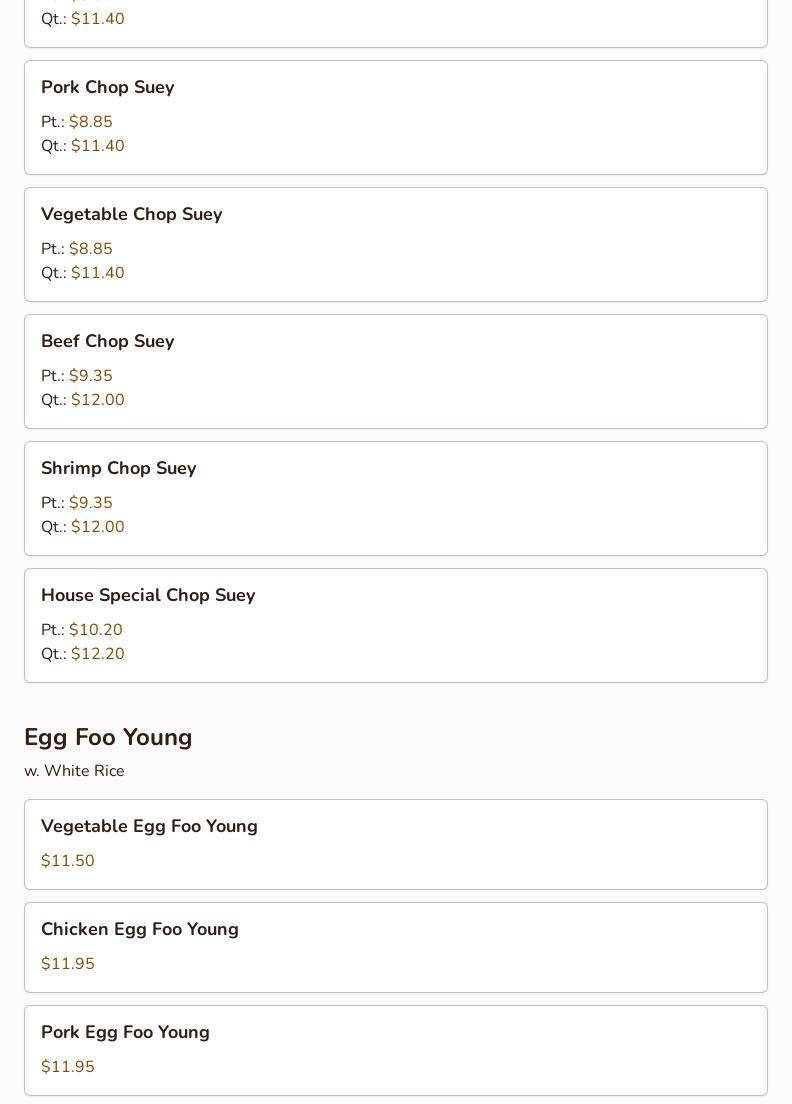Viewport: 792px width, 1104px height.
Task: Select the Vegetable Chop Suey quart price
Action: 97,273
